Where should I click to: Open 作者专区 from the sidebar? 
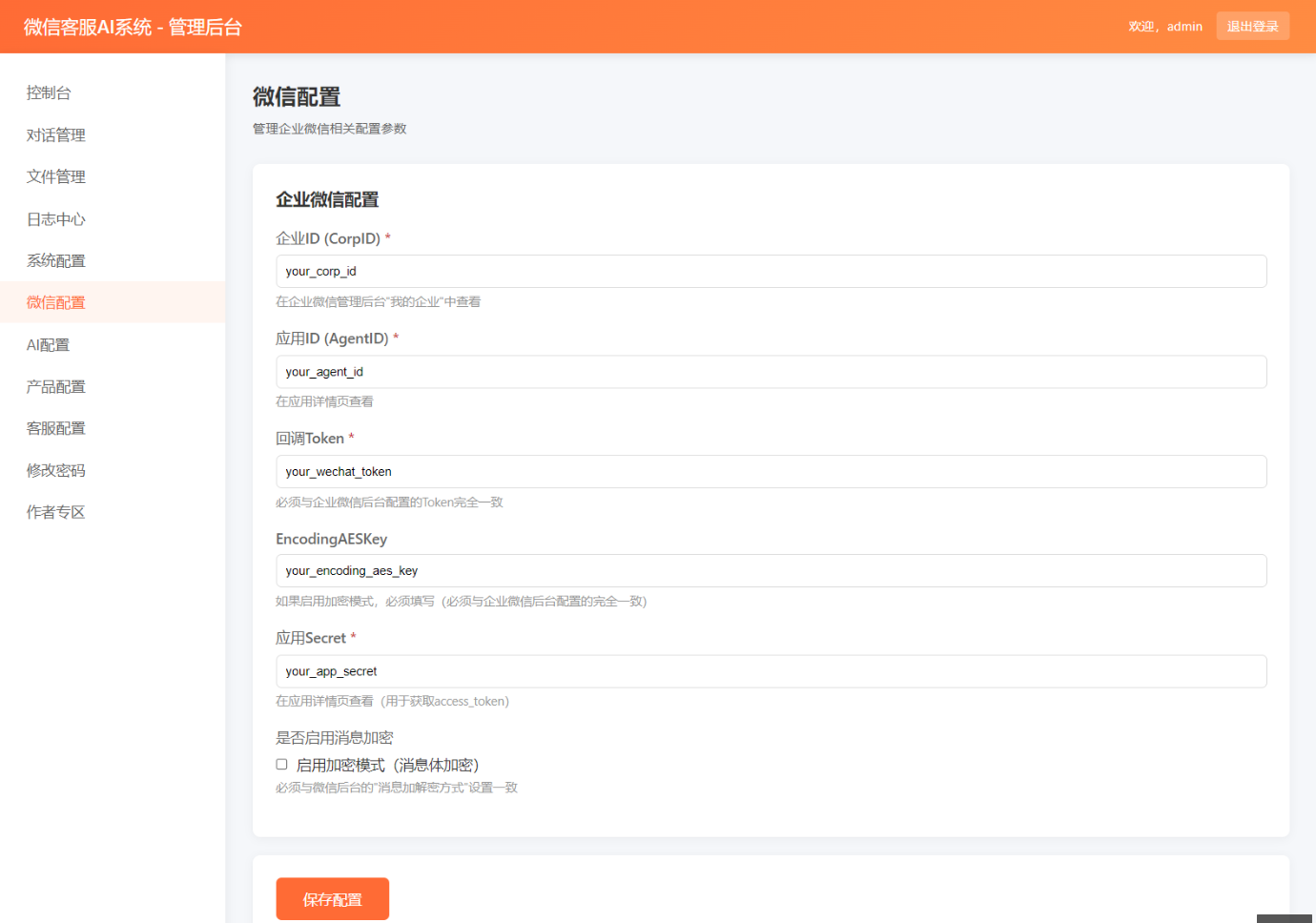[55, 512]
